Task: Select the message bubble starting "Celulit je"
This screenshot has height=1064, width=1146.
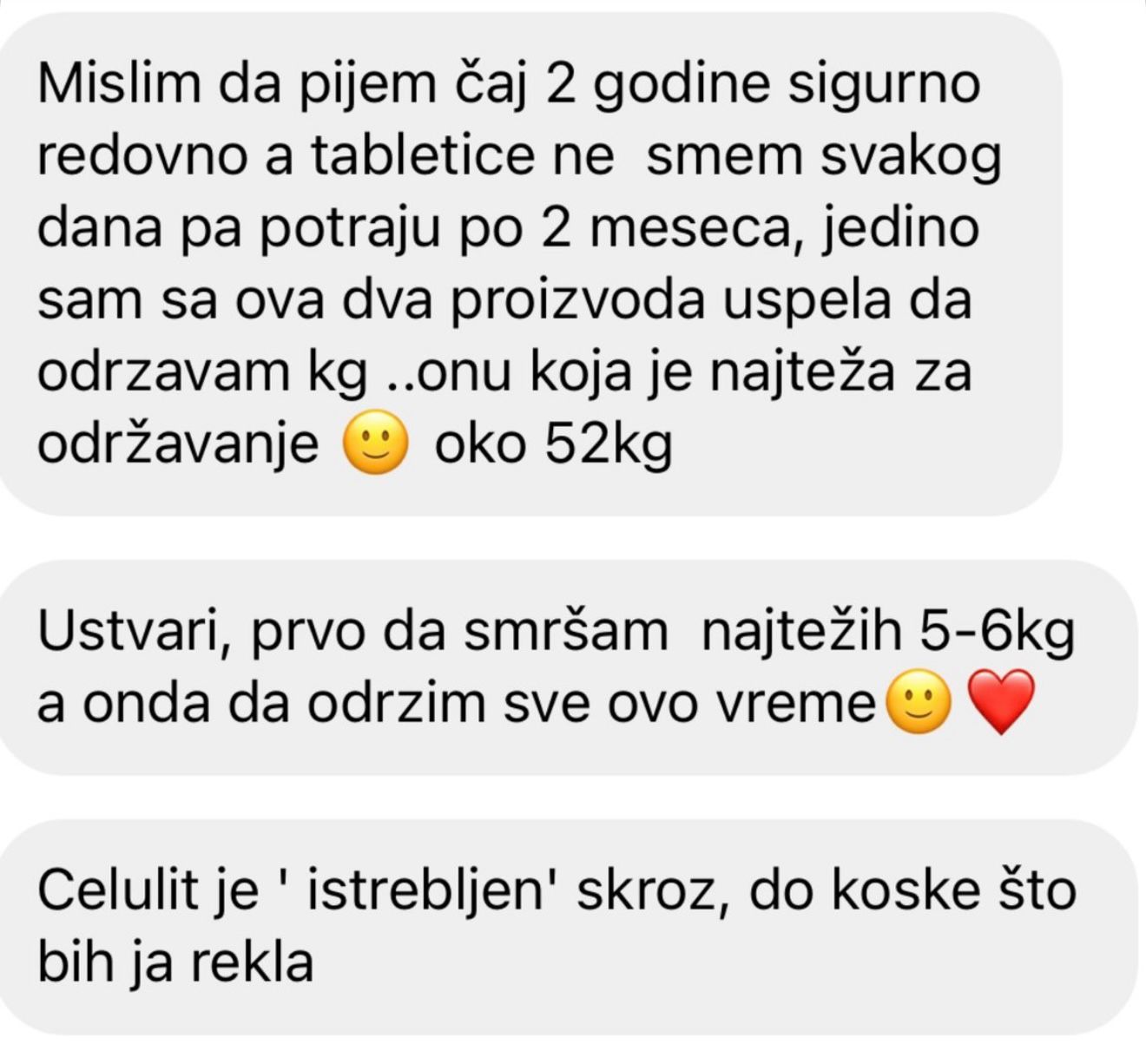Action: coord(568,927)
